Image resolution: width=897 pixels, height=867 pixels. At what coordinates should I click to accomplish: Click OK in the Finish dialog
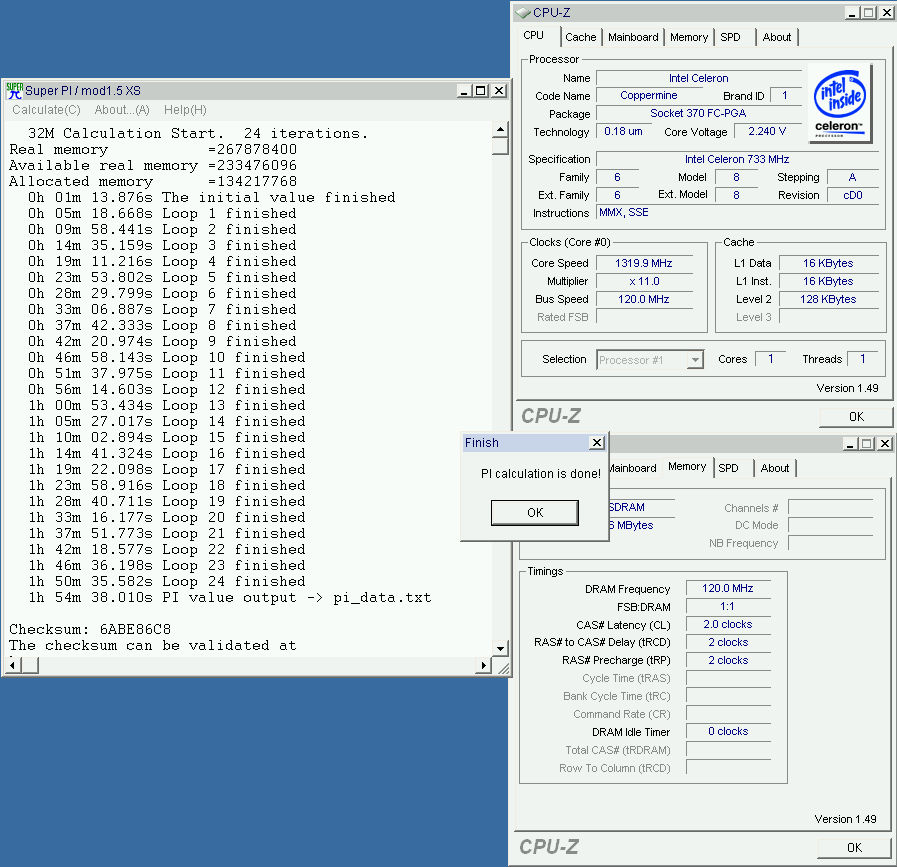(x=535, y=512)
